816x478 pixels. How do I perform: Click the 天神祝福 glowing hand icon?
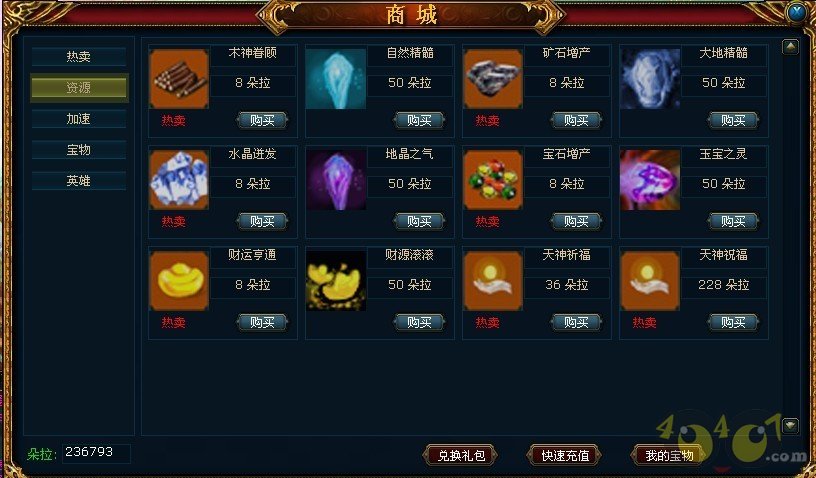[x=650, y=281]
